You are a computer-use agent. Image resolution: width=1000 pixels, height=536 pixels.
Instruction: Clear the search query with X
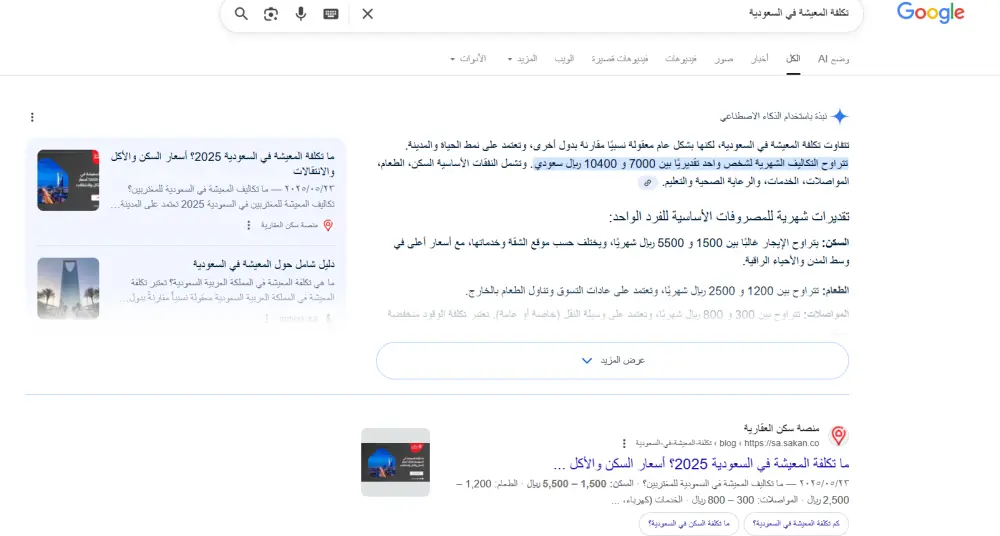(x=367, y=13)
